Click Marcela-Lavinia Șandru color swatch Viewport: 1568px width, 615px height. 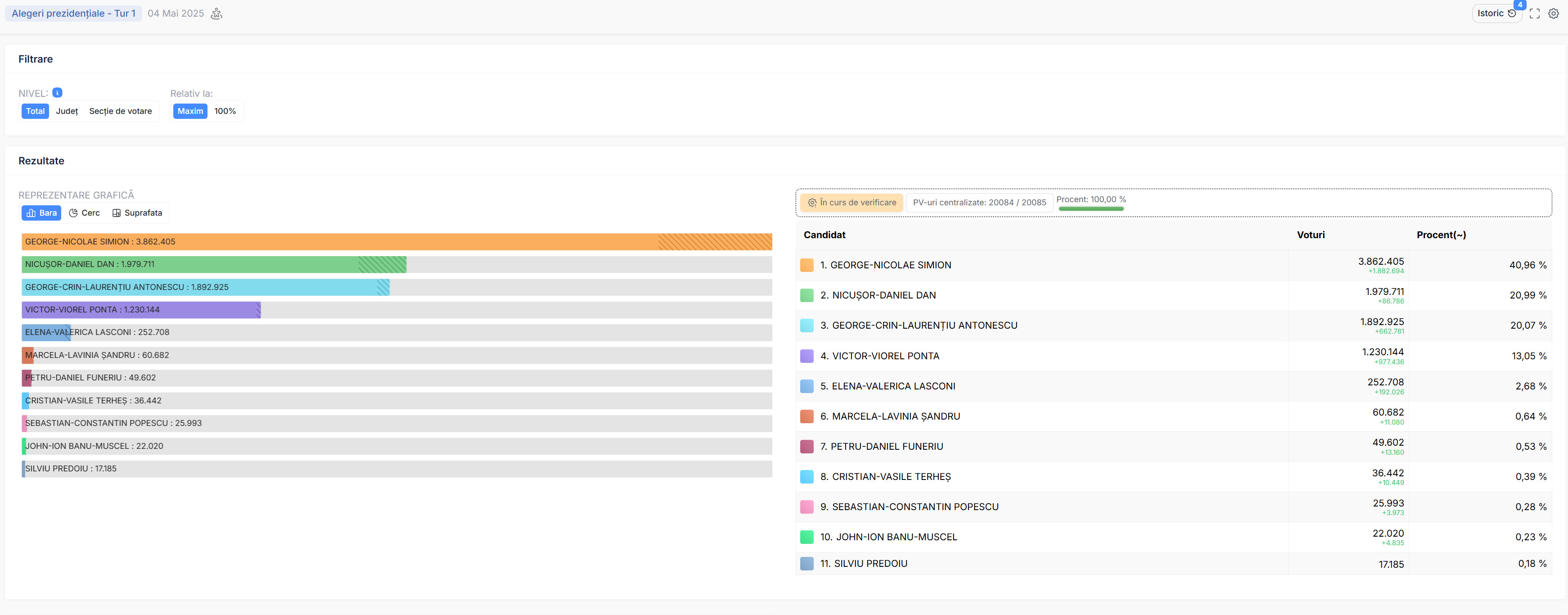point(807,416)
